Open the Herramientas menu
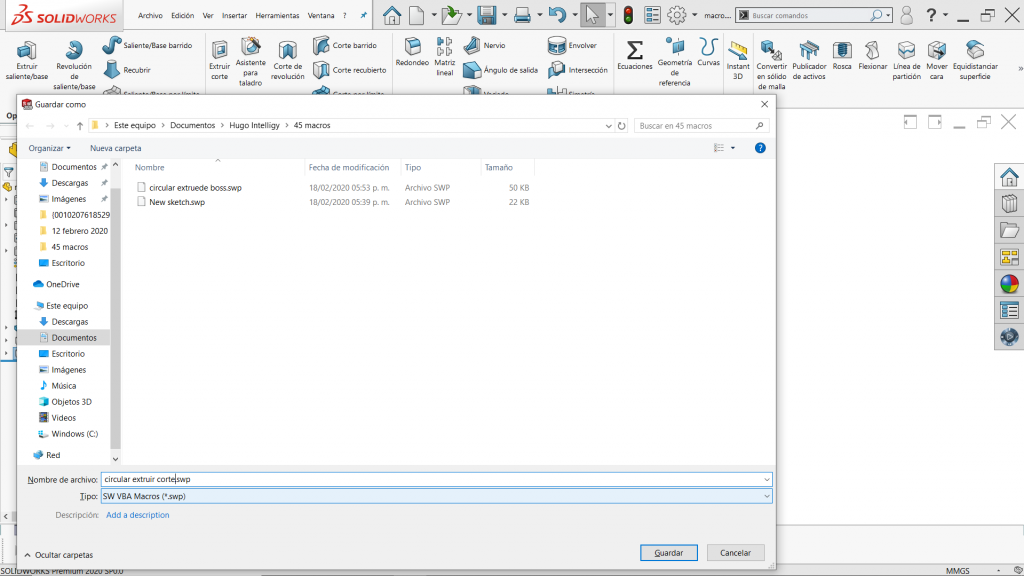The width and height of the screenshot is (1024, 576). (x=277, y=15)
